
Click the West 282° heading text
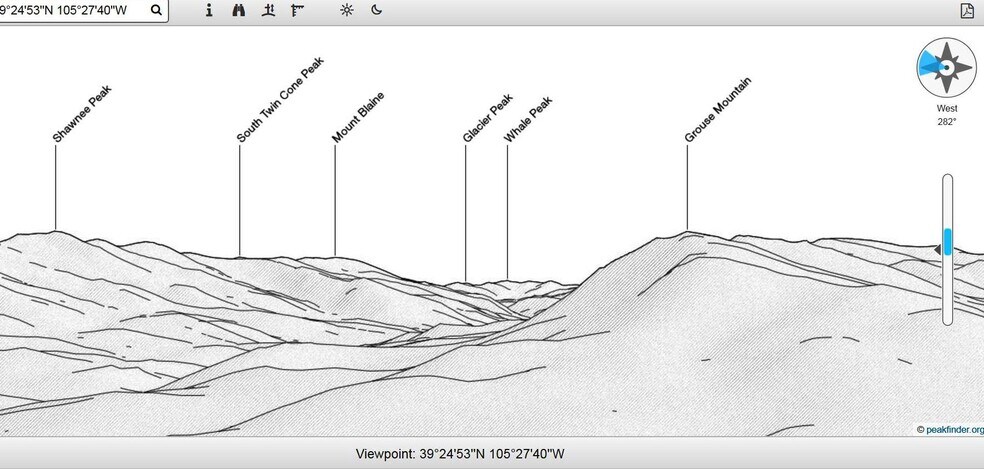point(946,114)
